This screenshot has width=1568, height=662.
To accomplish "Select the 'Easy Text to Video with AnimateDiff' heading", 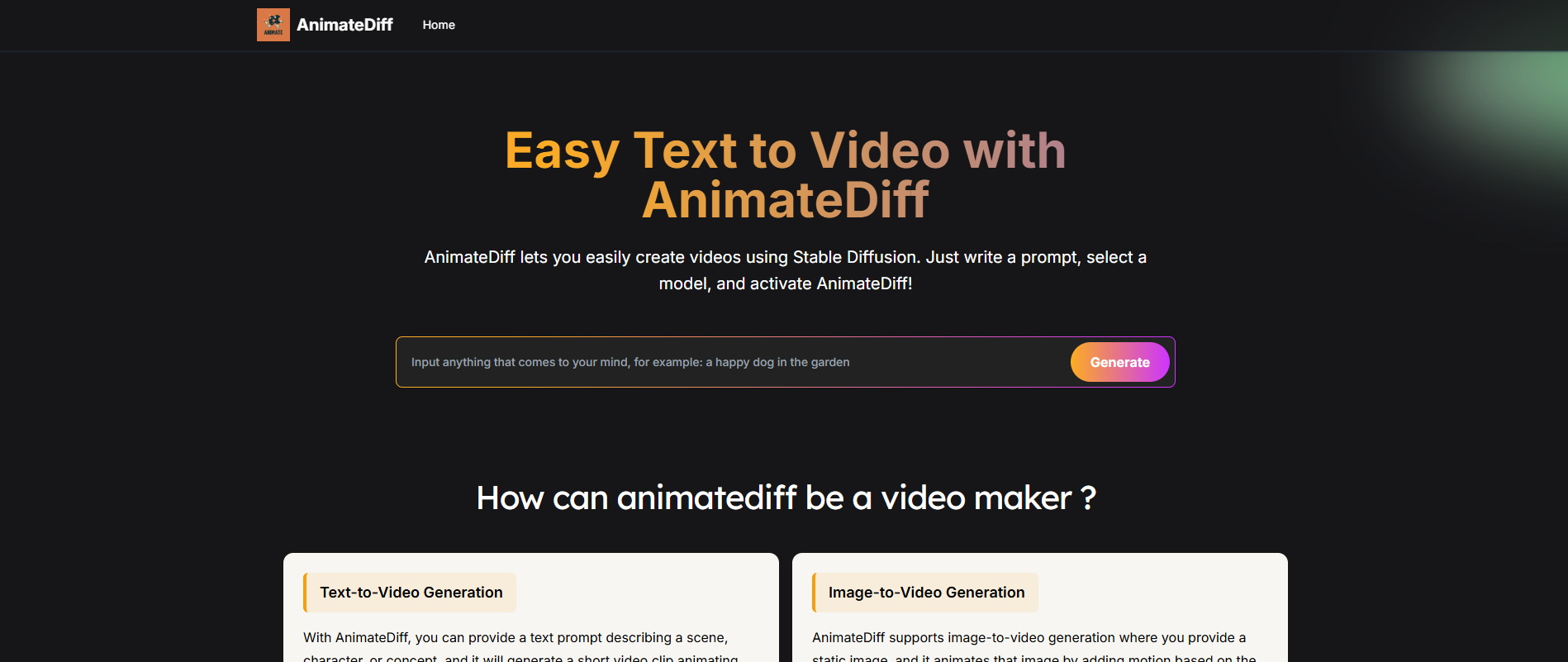I will point(785,175).
